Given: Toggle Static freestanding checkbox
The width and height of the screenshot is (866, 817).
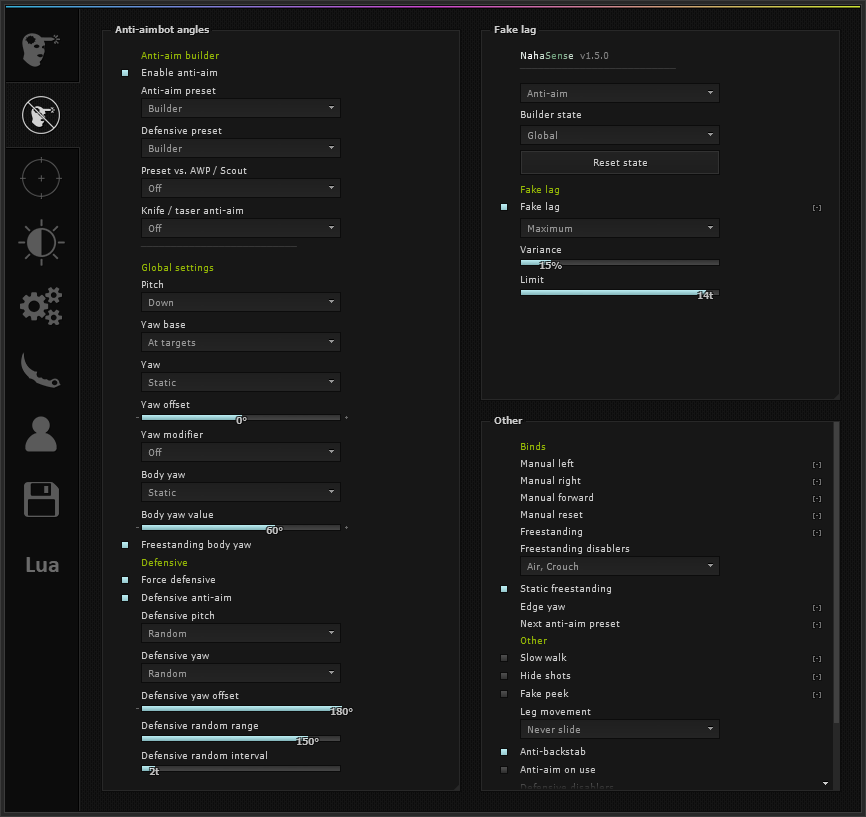Looking at the screenshot, I should (504, 589).
